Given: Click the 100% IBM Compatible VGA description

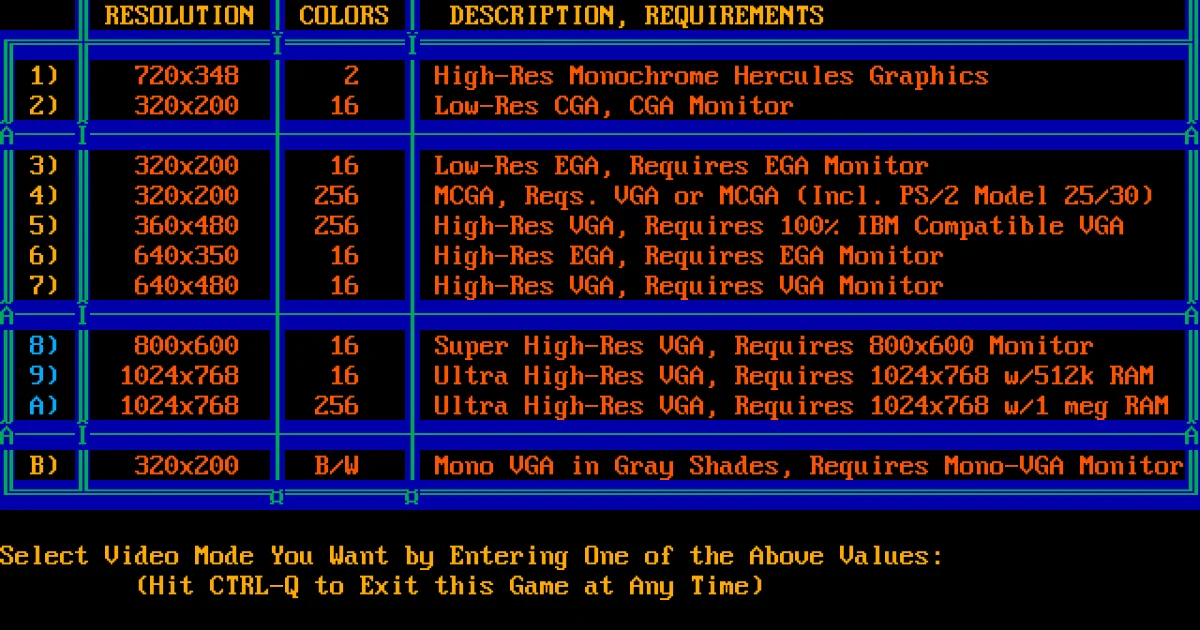Looking at the screenshot, I should [779, 226].
